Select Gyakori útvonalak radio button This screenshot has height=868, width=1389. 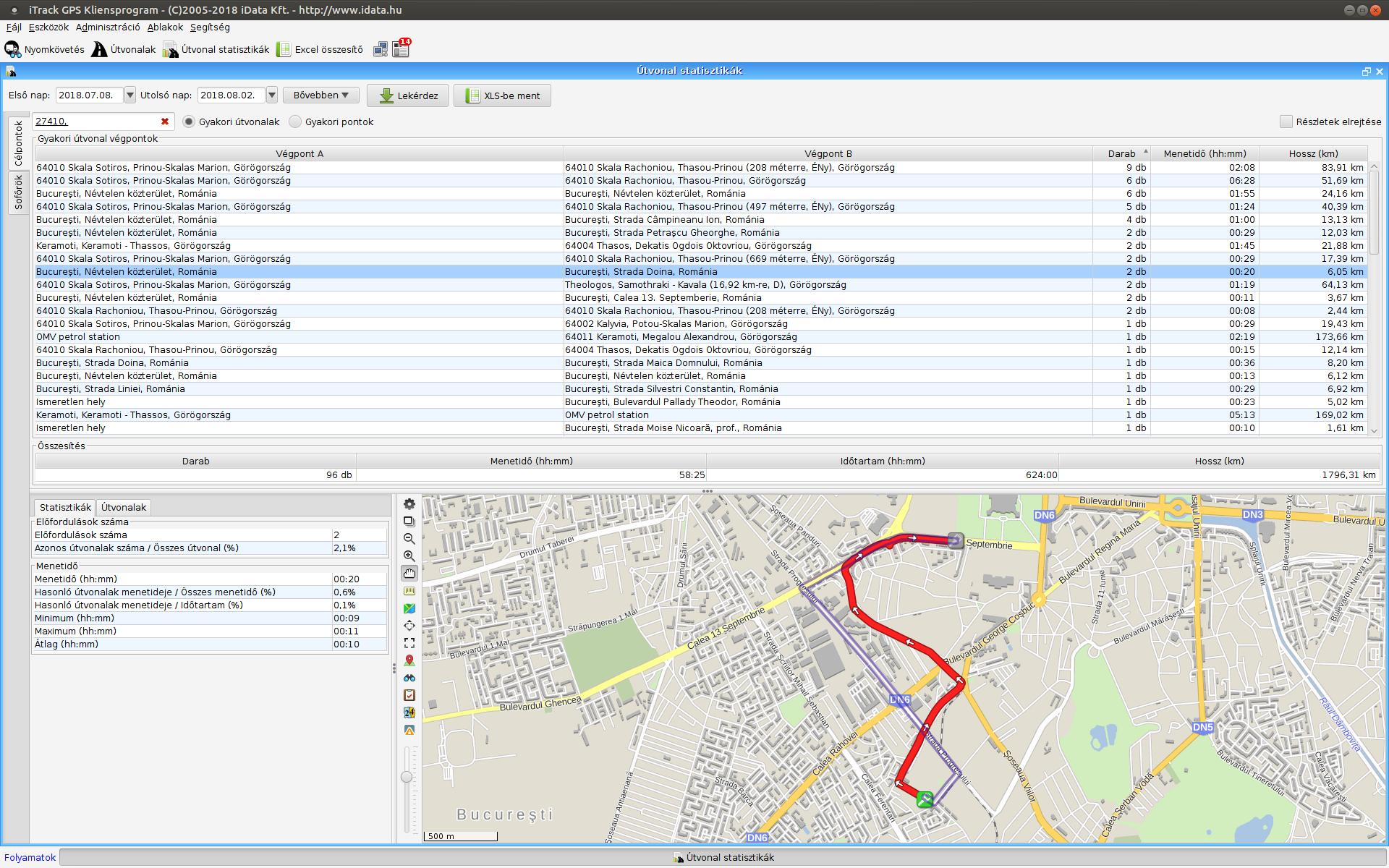point(189,122)
